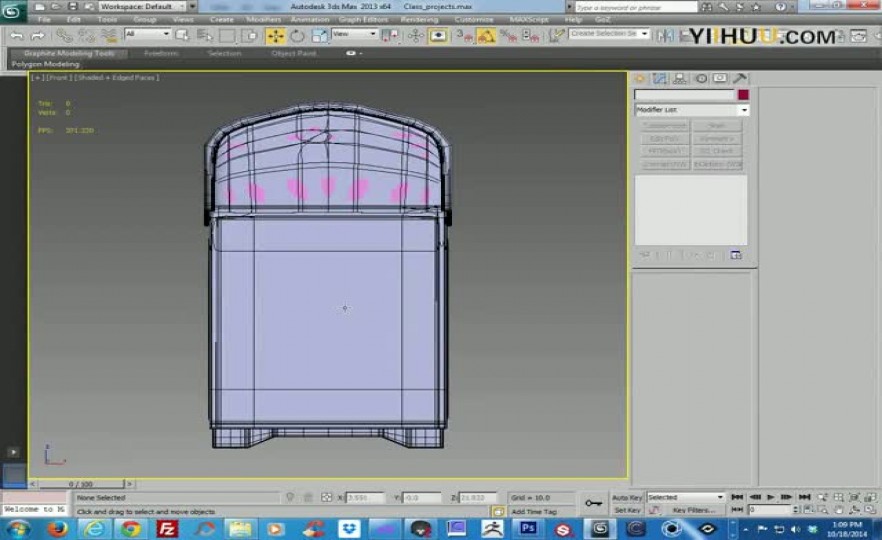Activate Select and Rotate tool
882x540 pixels.
pos(297,36)
